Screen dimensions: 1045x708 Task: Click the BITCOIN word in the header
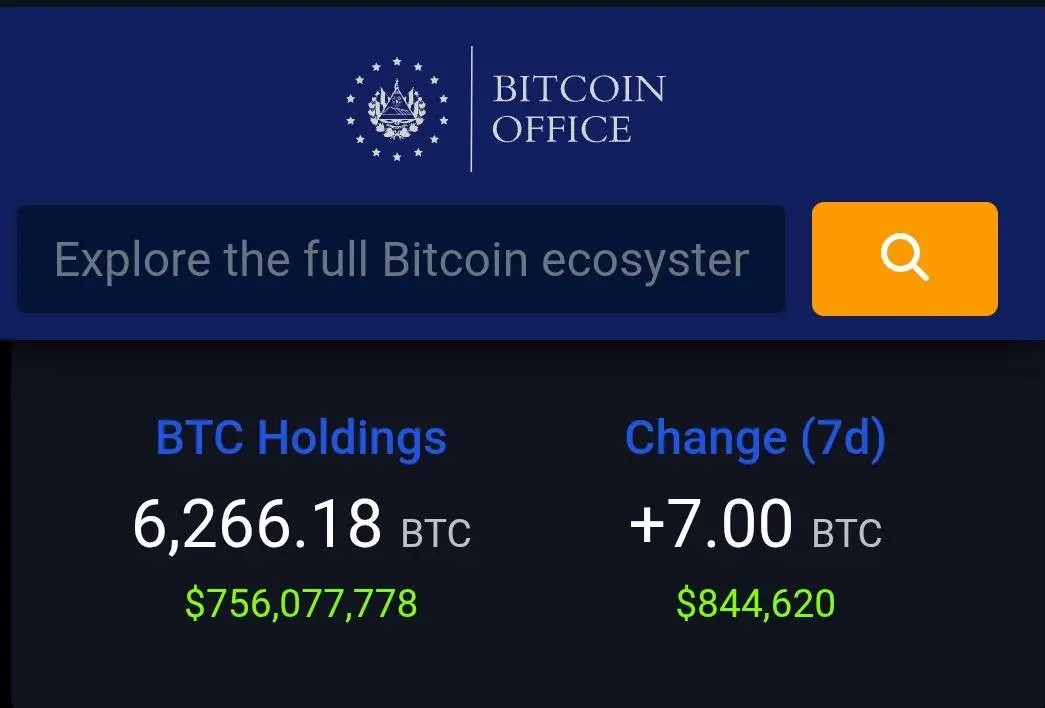pos(578,89)
